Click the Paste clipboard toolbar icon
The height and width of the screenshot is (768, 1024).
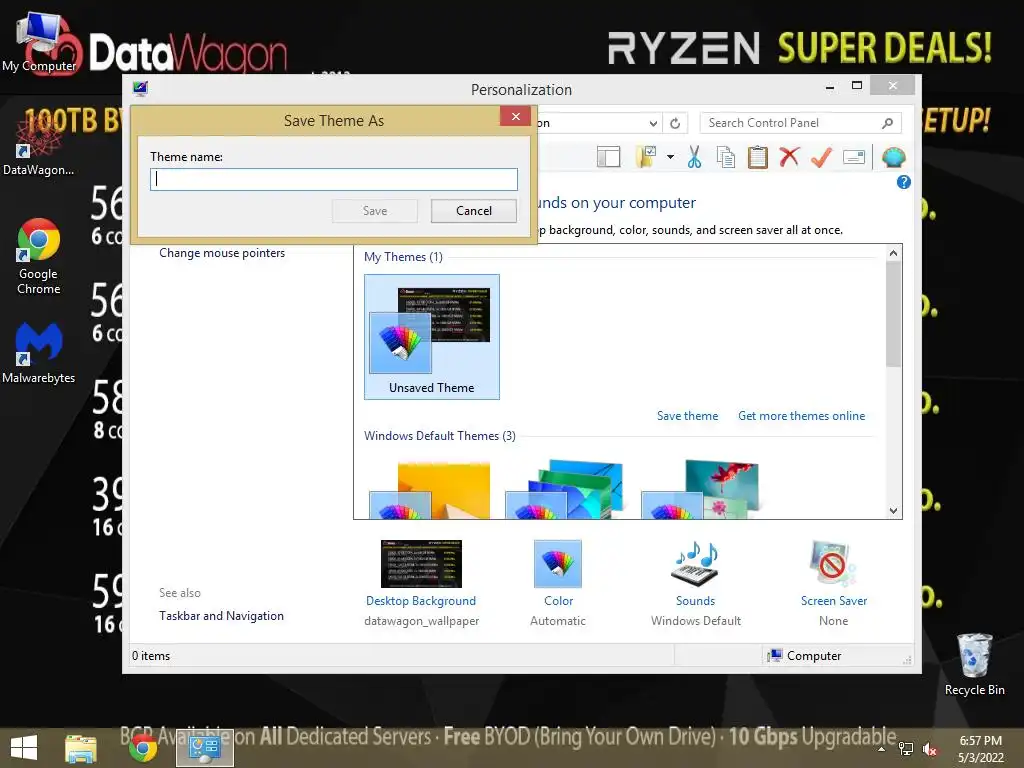pos(758,157)
